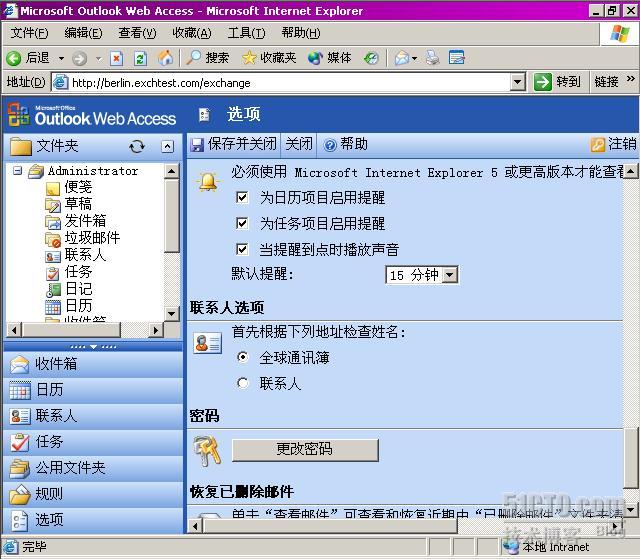Click the Stop icon in IE toolbar

click(116, 58)
